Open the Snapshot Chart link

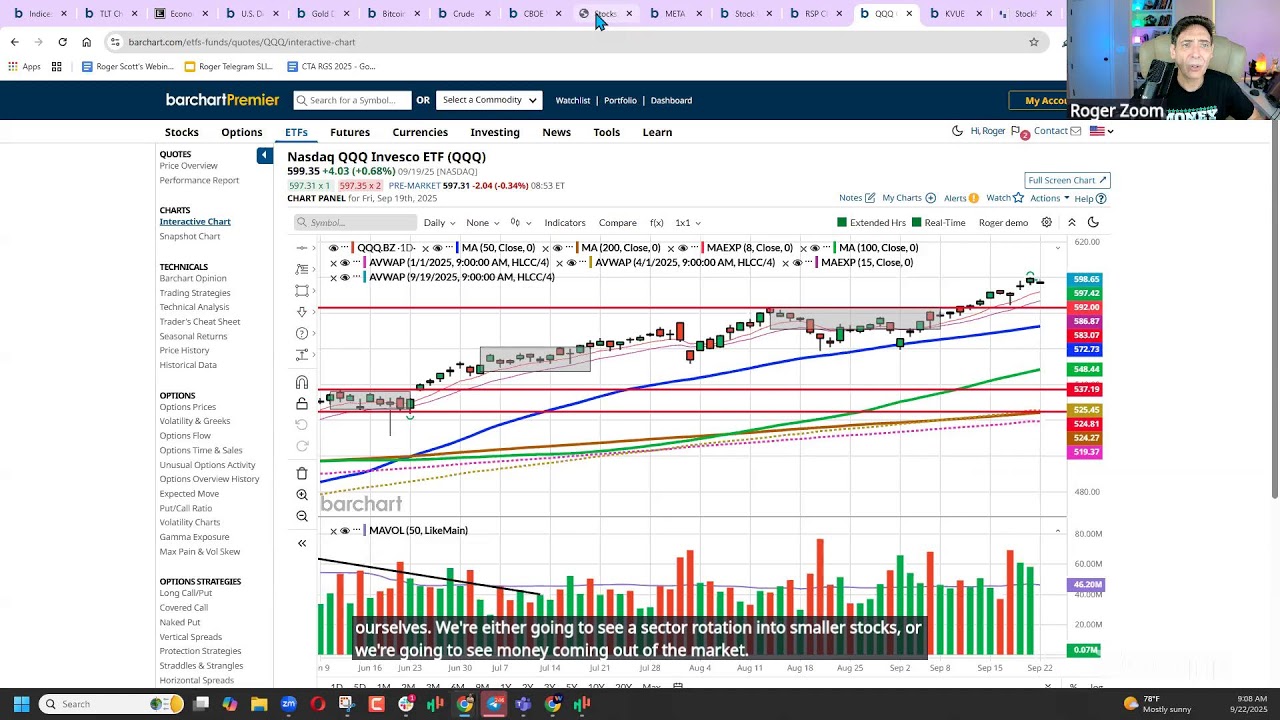[x=190, y=236]
